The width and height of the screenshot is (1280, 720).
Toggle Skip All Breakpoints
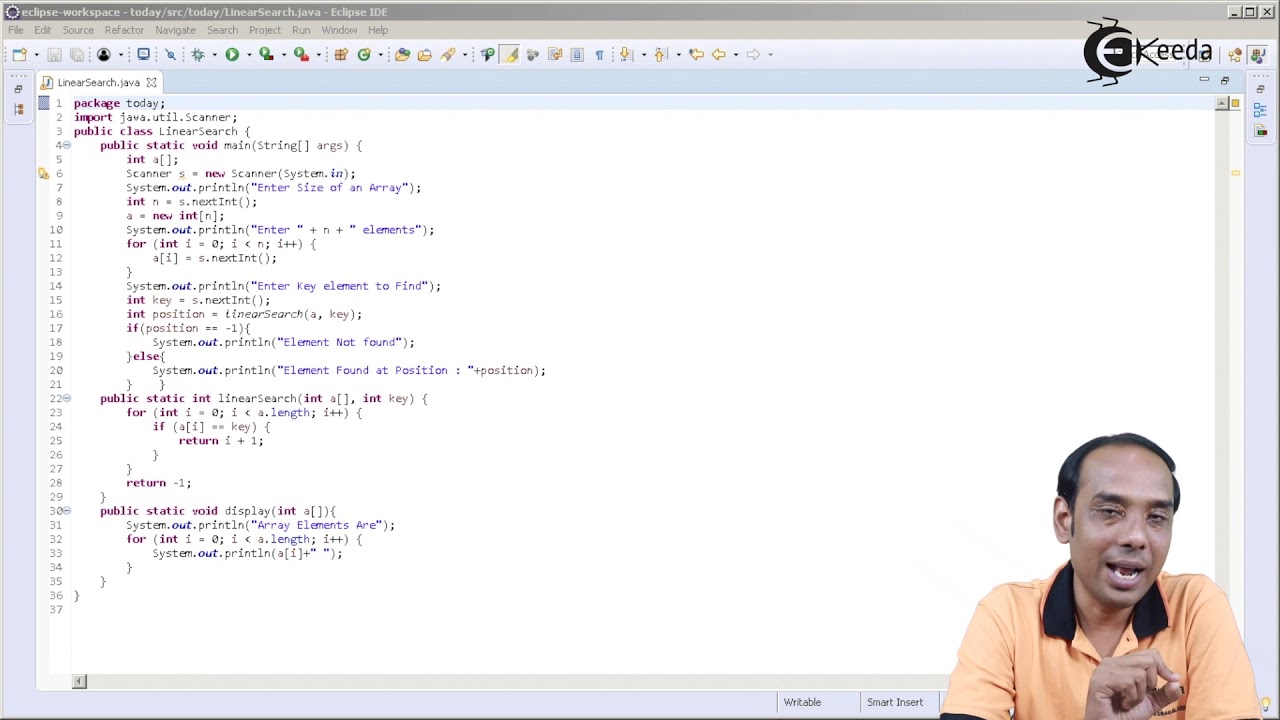(170, 55)
